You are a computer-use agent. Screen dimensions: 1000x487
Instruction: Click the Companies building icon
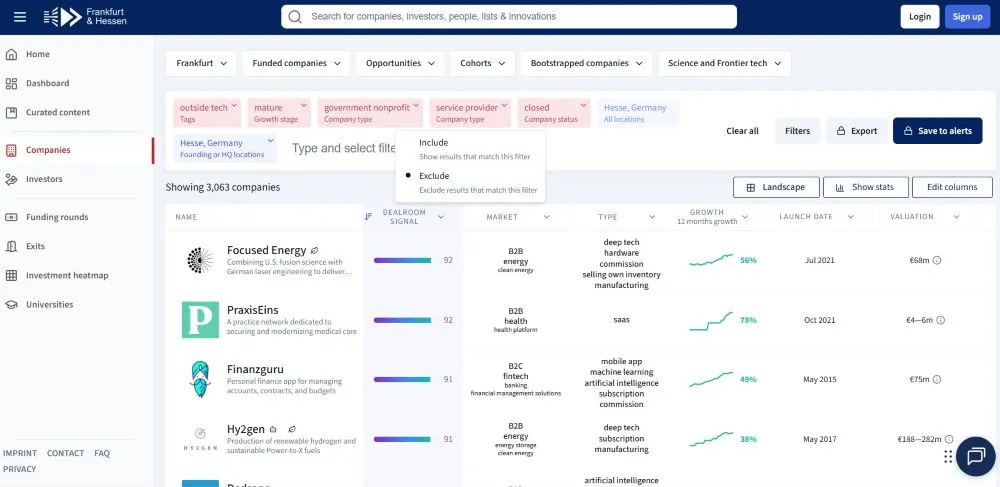[x=11, y=150]
